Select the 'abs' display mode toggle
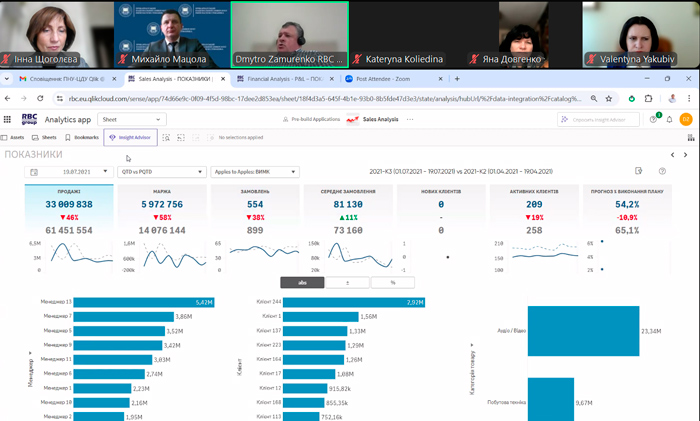Viewport: 700px width, 421px height. [299, 282]
